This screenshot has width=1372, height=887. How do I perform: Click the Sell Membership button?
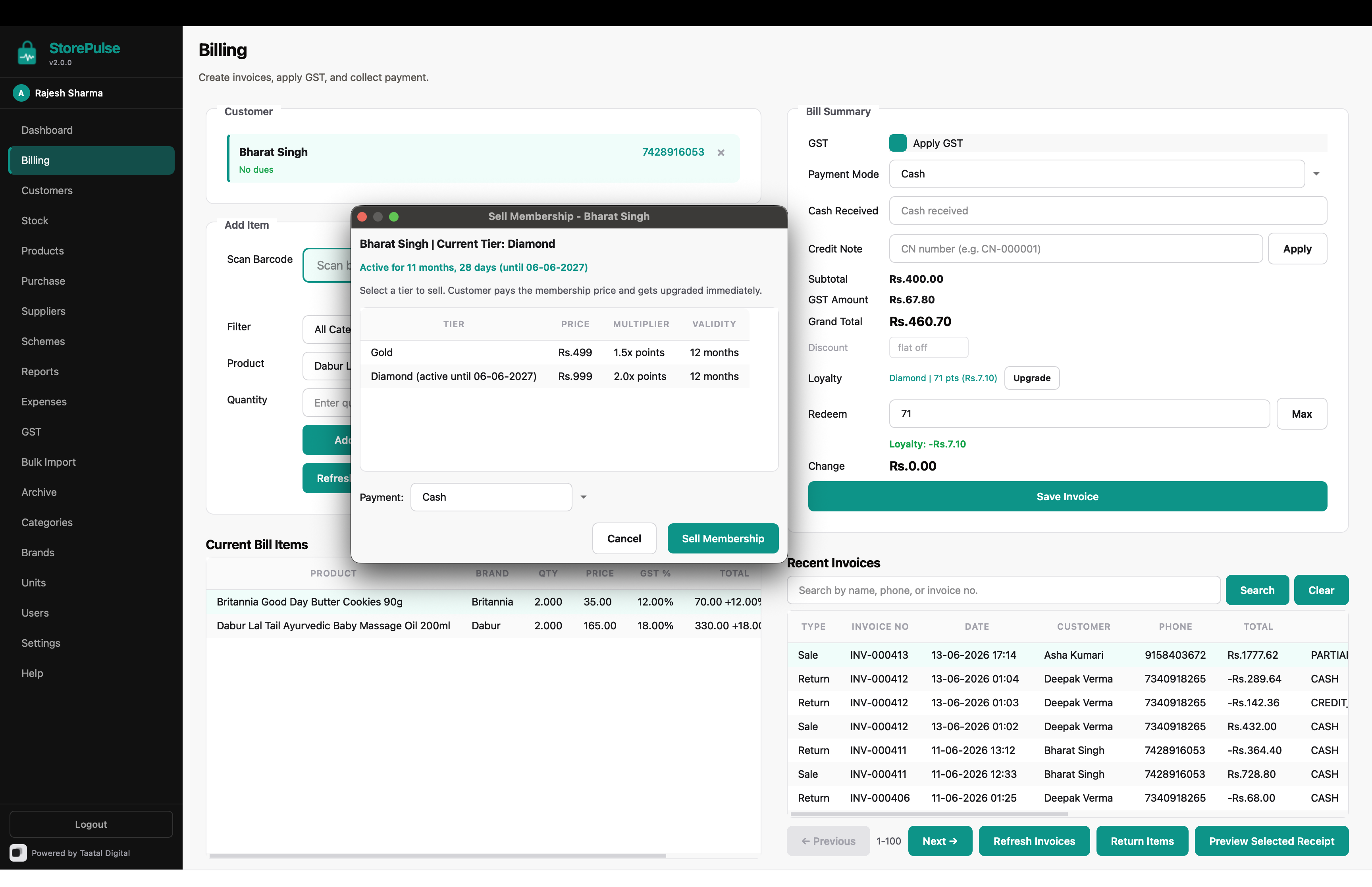point(723,538)
